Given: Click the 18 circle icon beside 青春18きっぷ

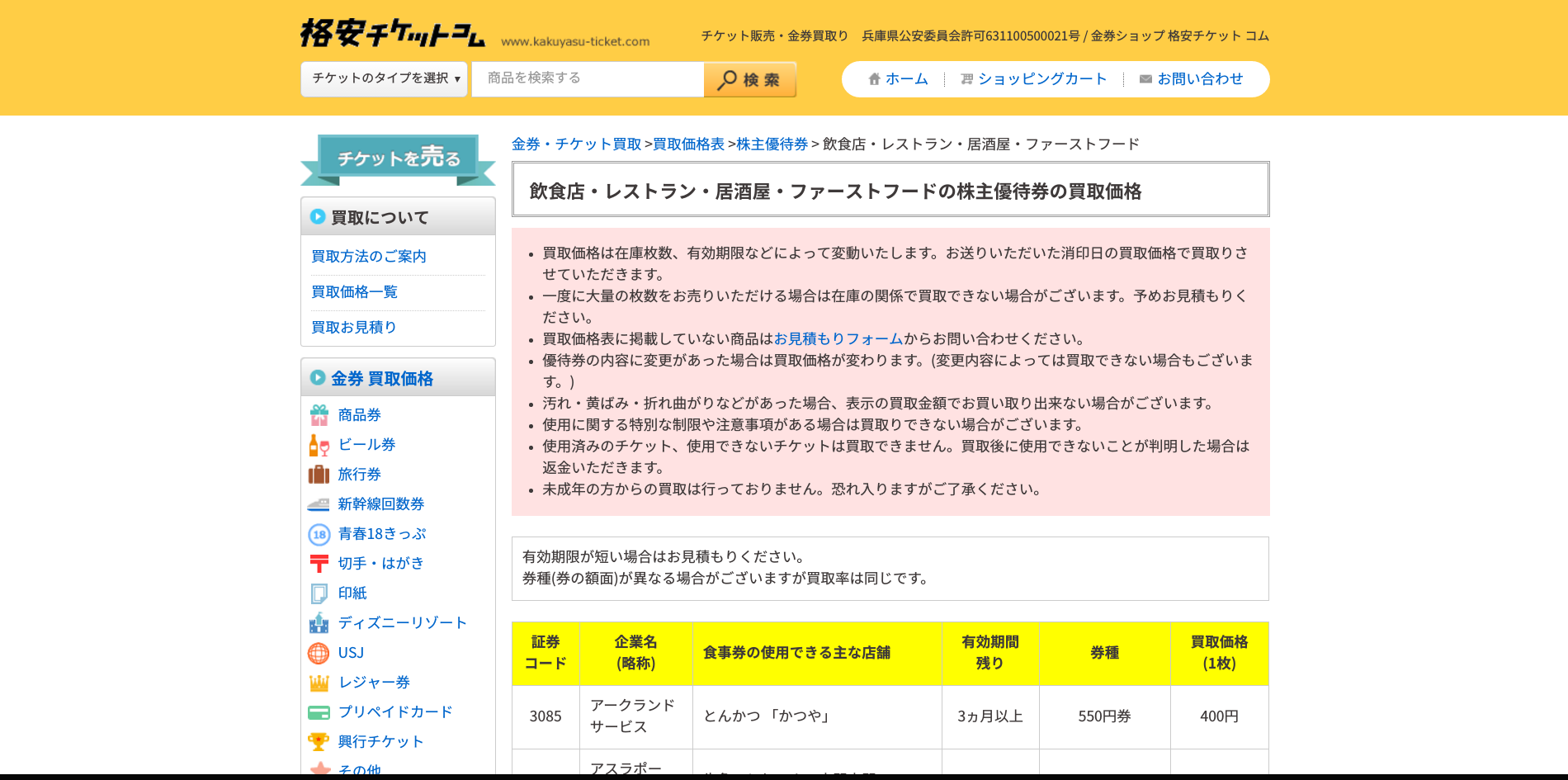Looking at the screenshot, I should (319, 534).
